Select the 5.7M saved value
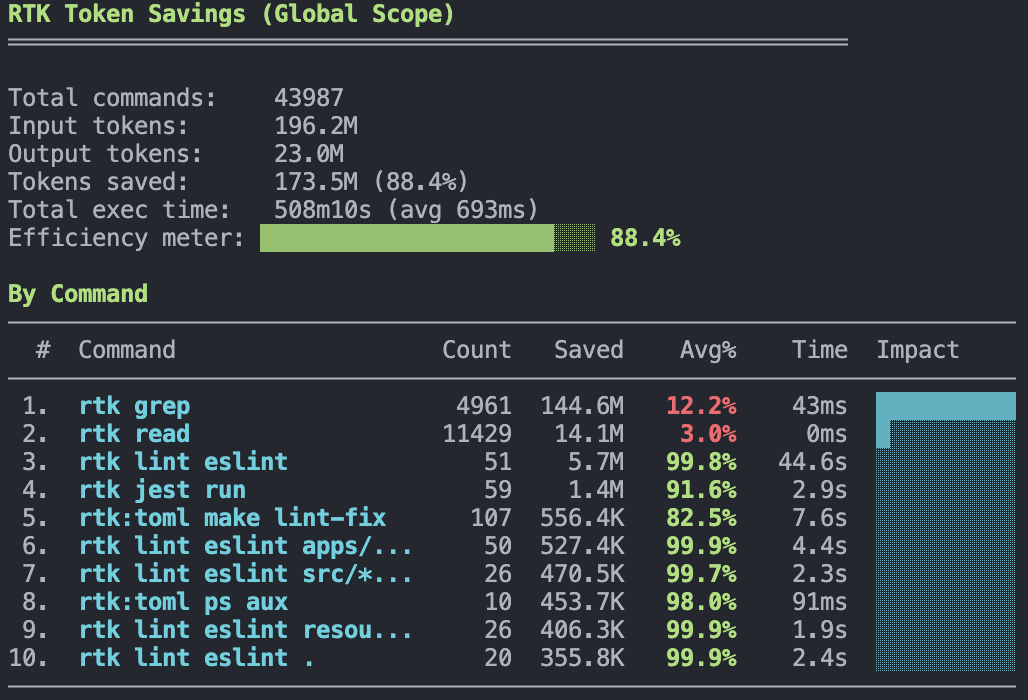The image size is (1028, 700). pos(596,462)
